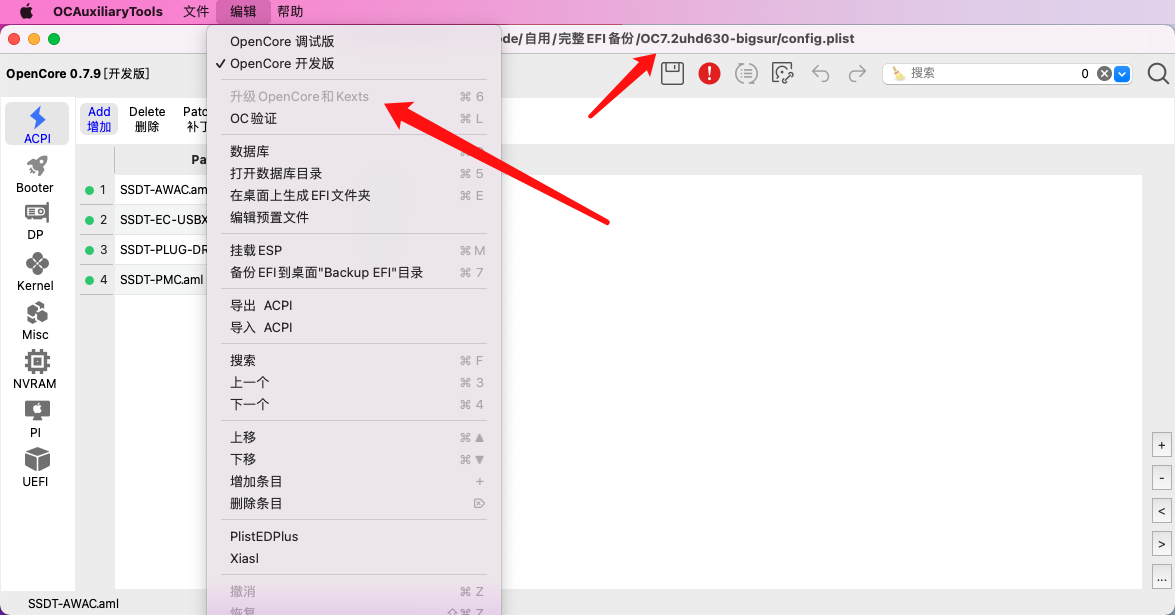Screen dimensions: 1175x615
Task: Choose 数据库 menu item
Action: click(x=354, y=151)
